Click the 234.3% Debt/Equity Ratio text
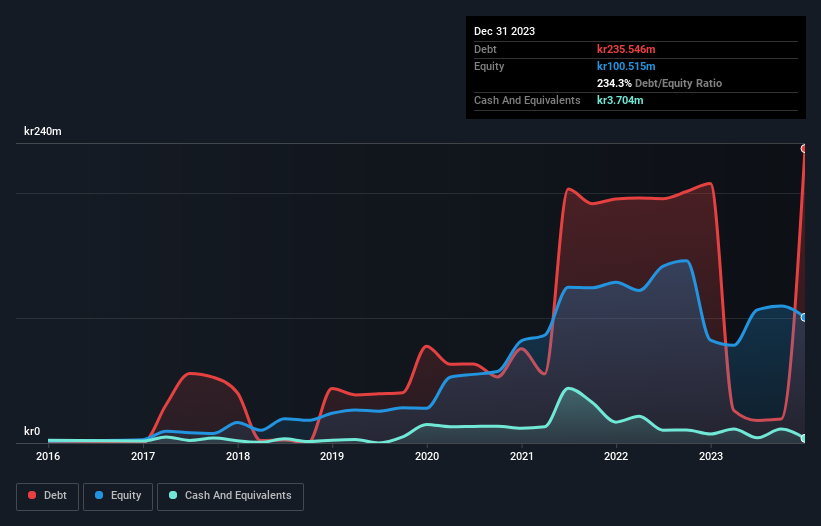The image size is (821, 526). 659,83
